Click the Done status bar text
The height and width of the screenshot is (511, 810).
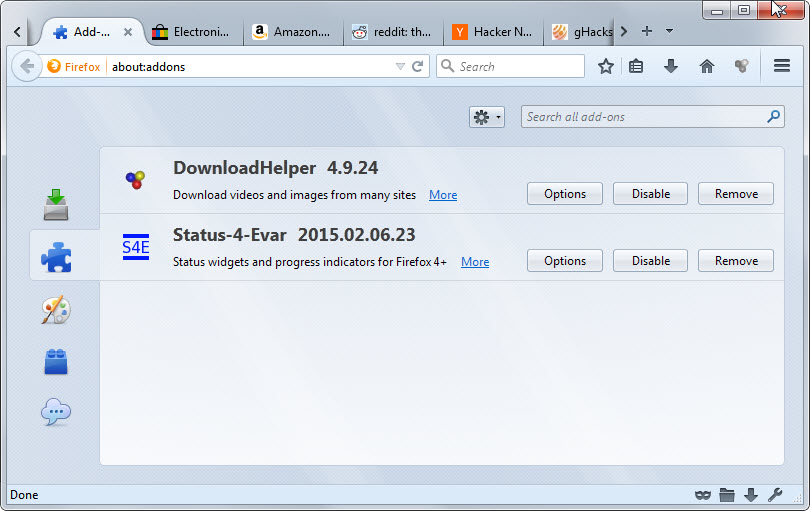[x=24, y=495]
